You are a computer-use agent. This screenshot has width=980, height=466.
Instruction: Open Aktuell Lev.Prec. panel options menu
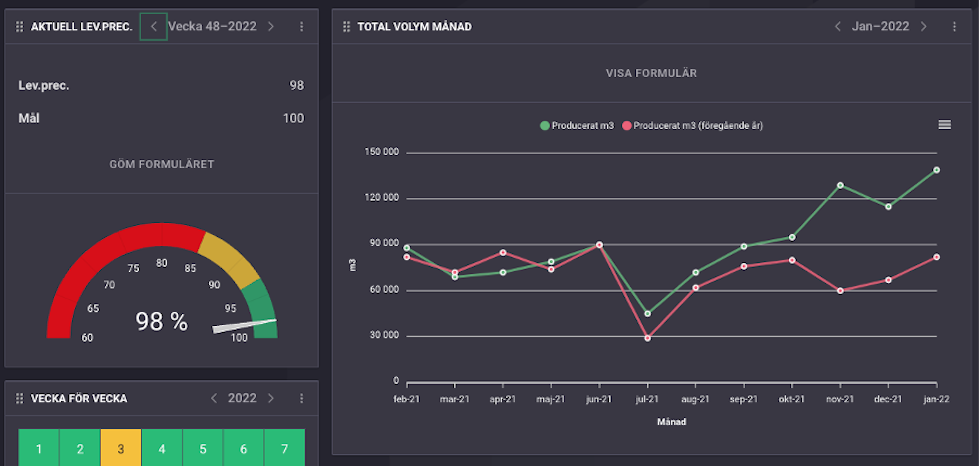tap(301, 27)
